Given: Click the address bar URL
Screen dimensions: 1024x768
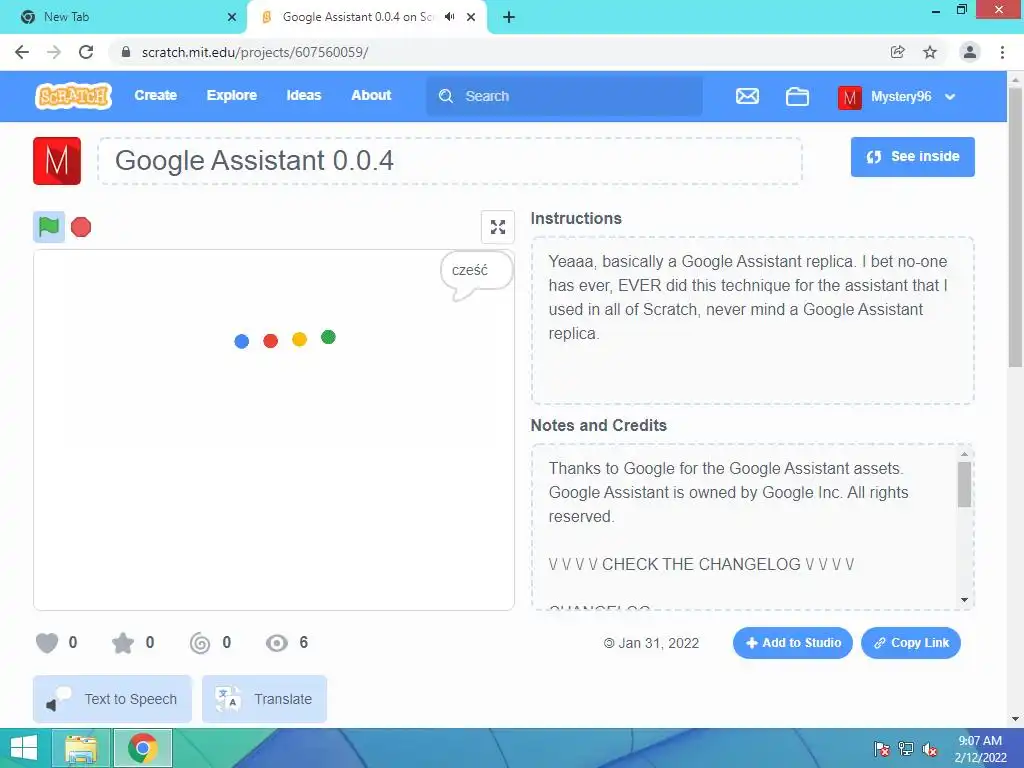Looking at the screenshot, I should 255,52.
